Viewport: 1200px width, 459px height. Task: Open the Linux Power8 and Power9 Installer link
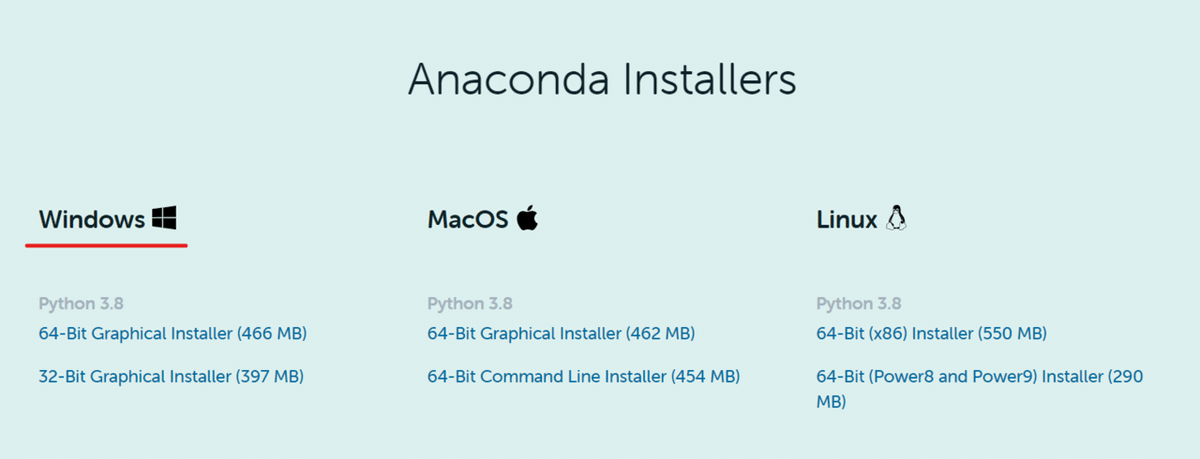tap(979, 377)
